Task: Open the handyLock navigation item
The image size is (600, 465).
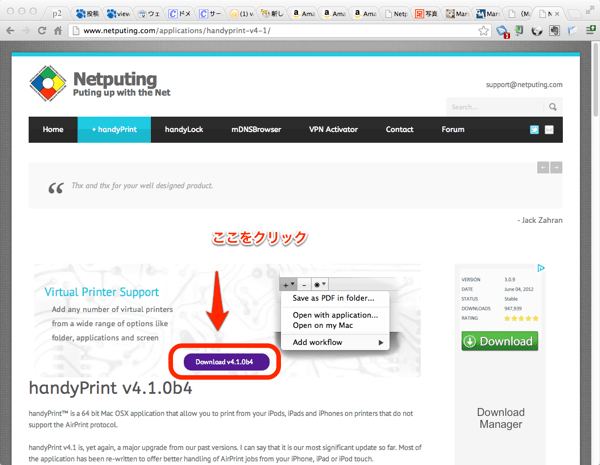Action: click(x=184, y=130)
